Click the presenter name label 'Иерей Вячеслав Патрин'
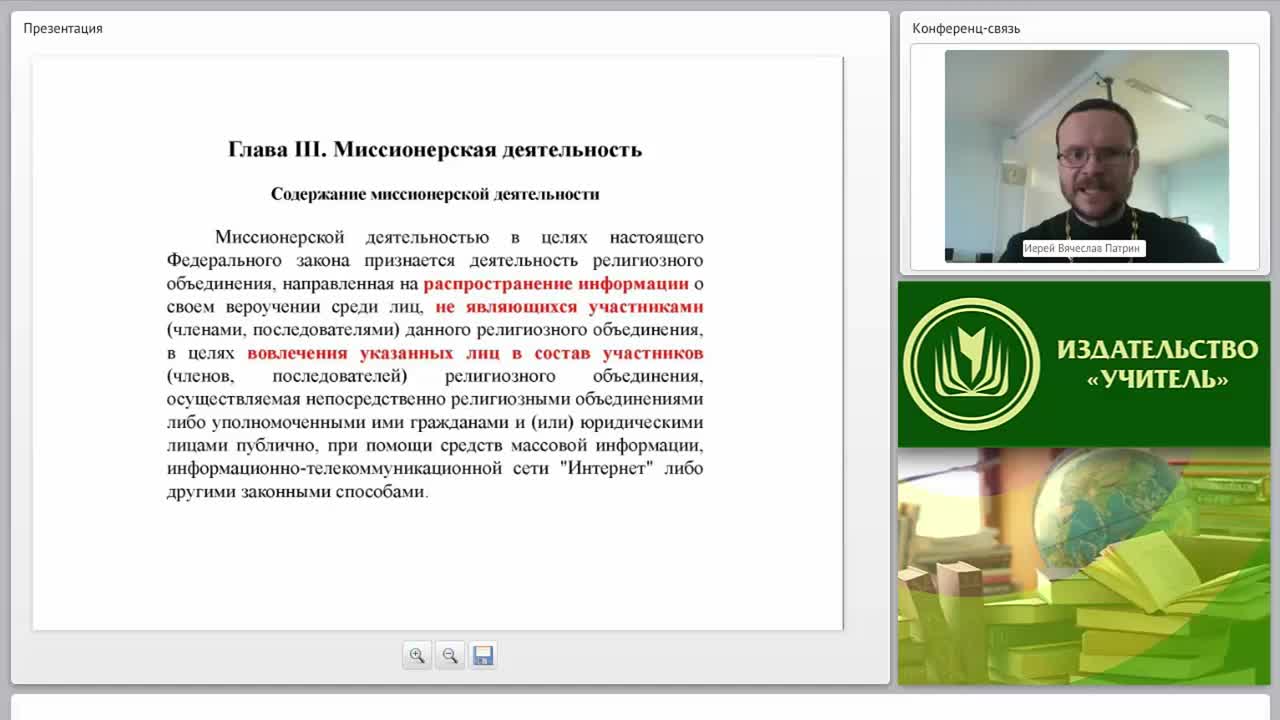This screenshot has height=720, width=1280. pos(1083,248)
